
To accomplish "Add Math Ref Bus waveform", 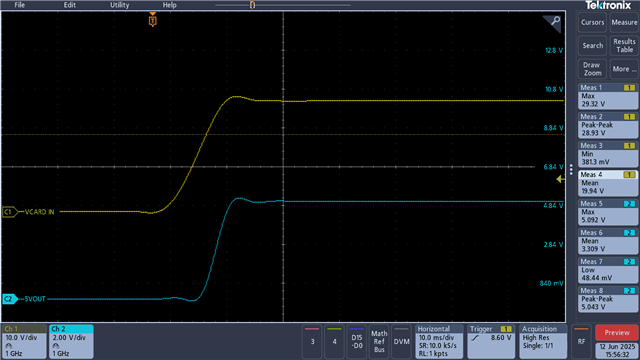I will tap(379, 341).
